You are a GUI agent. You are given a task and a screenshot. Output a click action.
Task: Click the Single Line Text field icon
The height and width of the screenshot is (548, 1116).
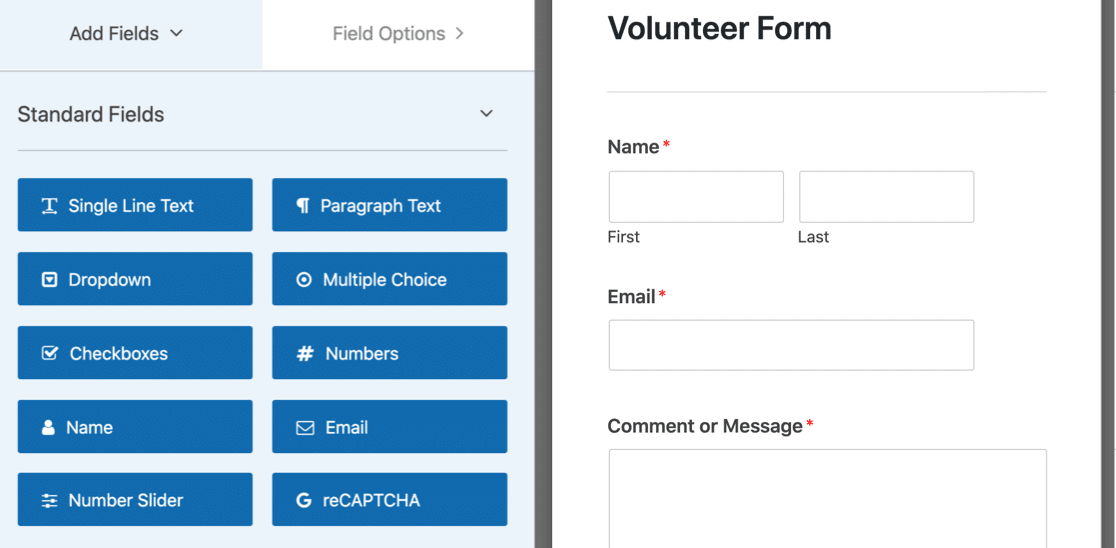click(x=49, y=206)
